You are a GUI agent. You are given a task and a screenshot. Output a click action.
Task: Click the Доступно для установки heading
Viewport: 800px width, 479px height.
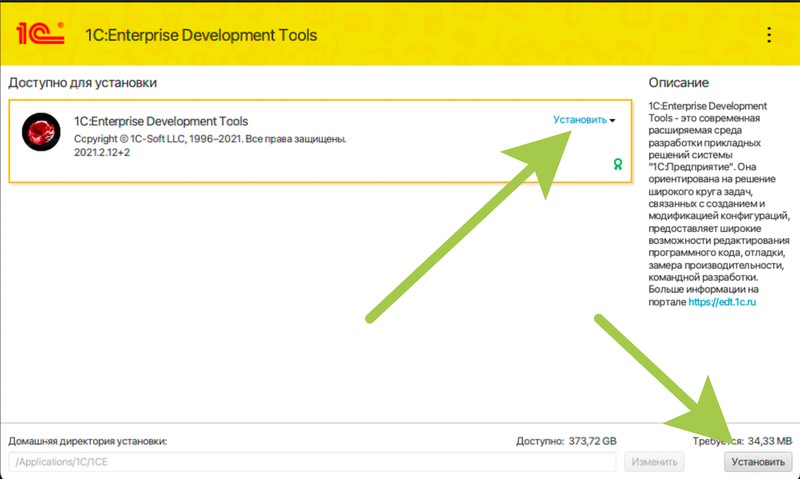[x=83, y=83]
